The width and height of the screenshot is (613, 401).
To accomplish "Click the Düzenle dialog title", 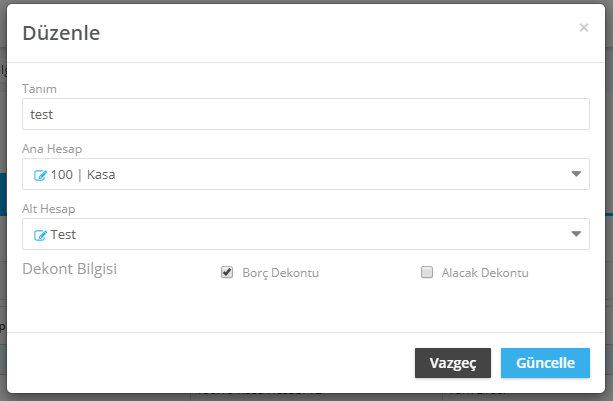I will (x=61, y=33).
